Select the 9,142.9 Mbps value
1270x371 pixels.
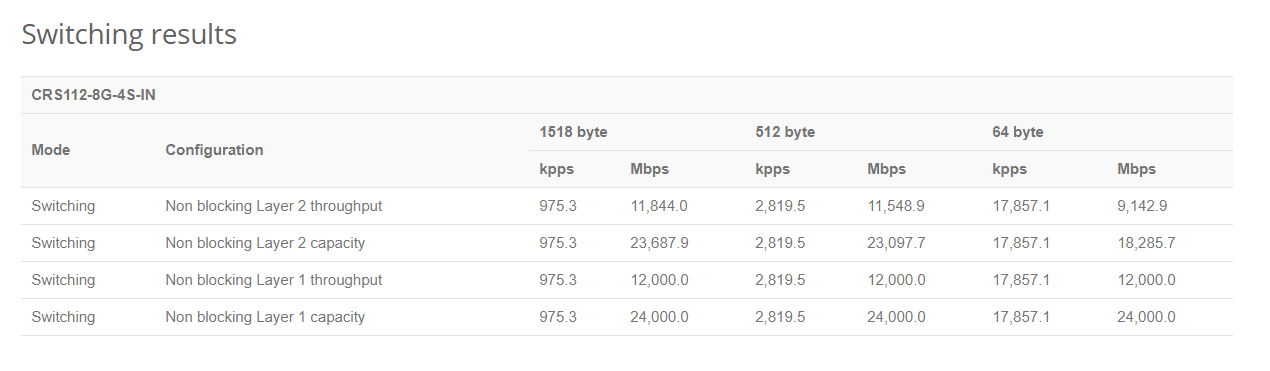pyautogui.click(x=1142, y=206)
